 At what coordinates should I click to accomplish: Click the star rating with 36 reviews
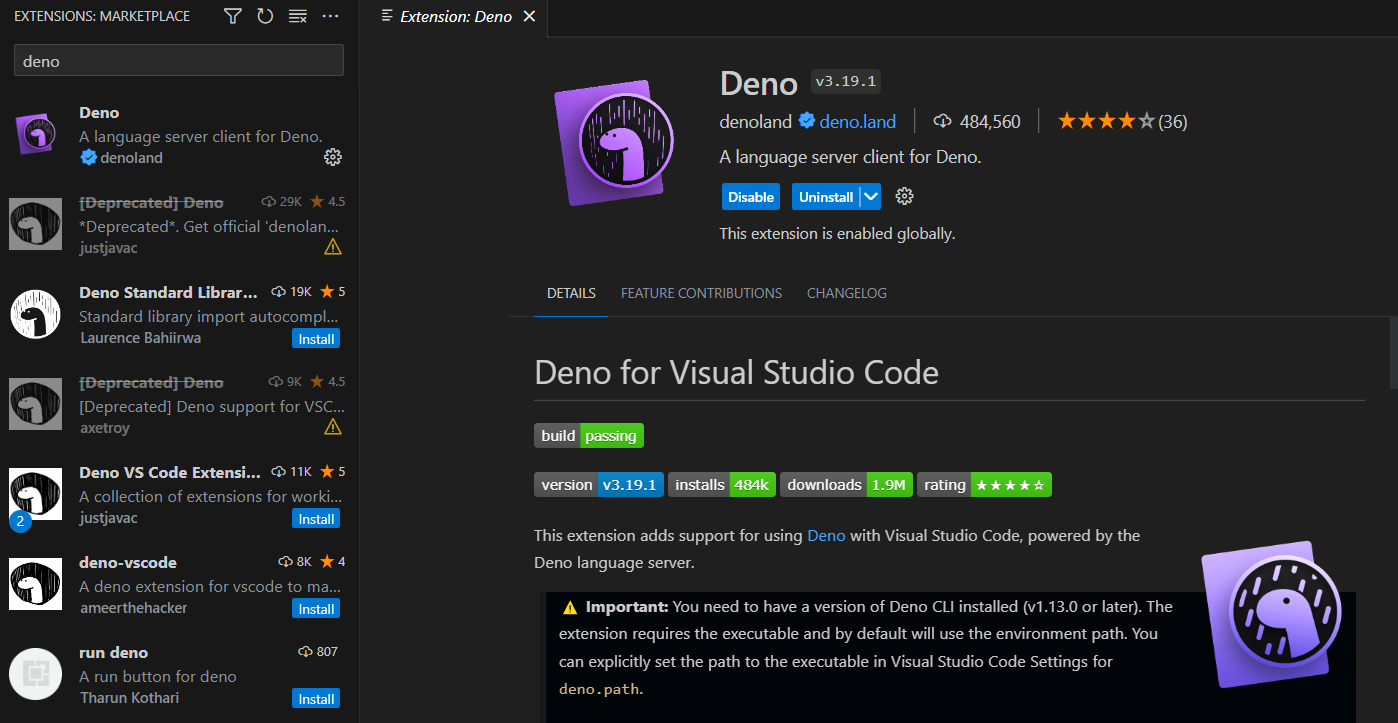point(1122,122)
